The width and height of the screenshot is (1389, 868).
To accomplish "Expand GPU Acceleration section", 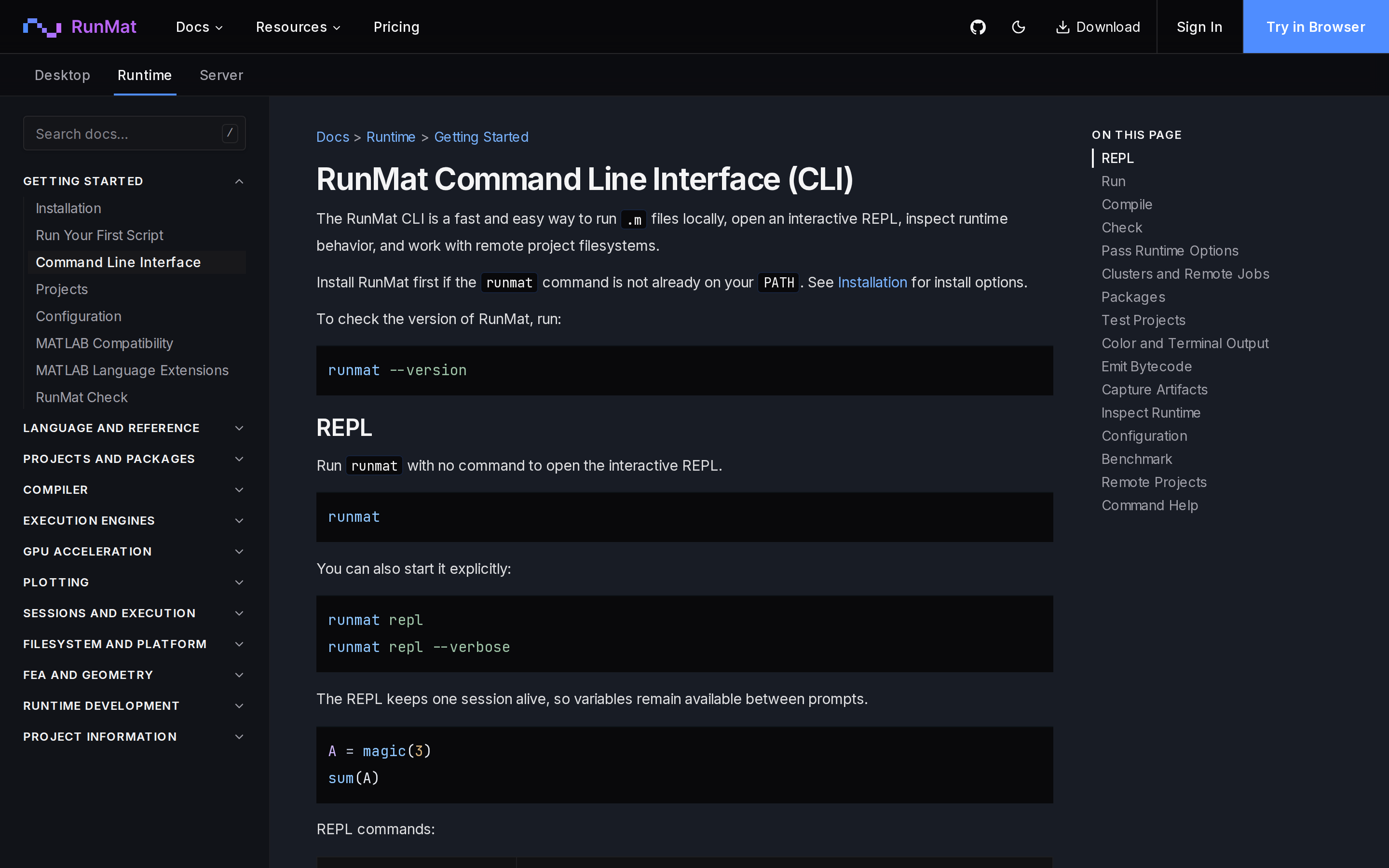I will tap(134, 552).
